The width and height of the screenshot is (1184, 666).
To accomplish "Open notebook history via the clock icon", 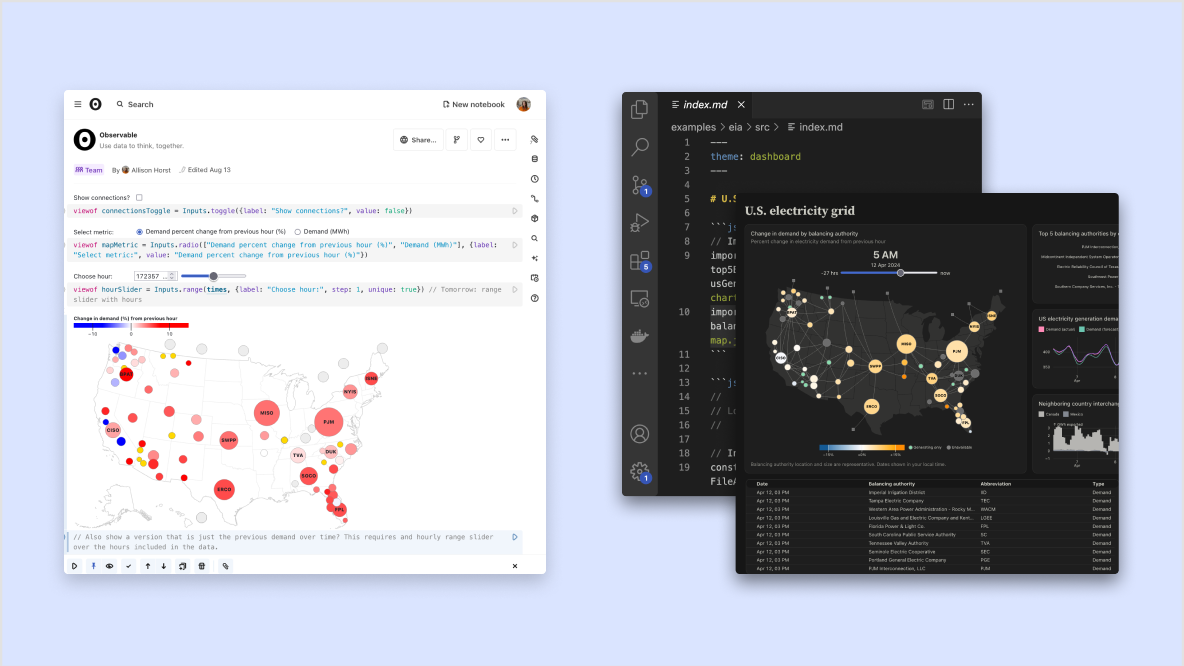I will (534, 178).
